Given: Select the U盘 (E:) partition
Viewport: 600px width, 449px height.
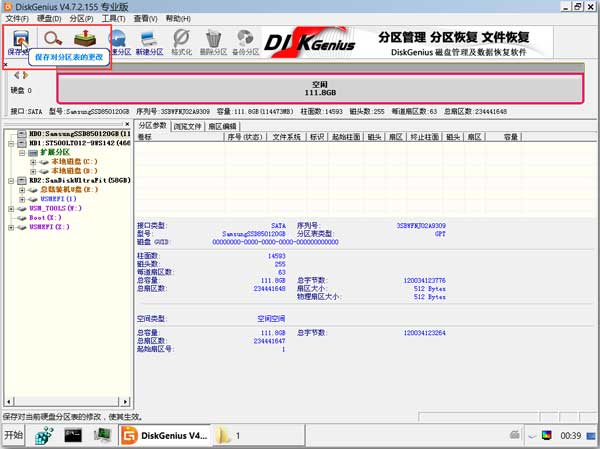Looking at the screenshot, I should coord(69,189).
